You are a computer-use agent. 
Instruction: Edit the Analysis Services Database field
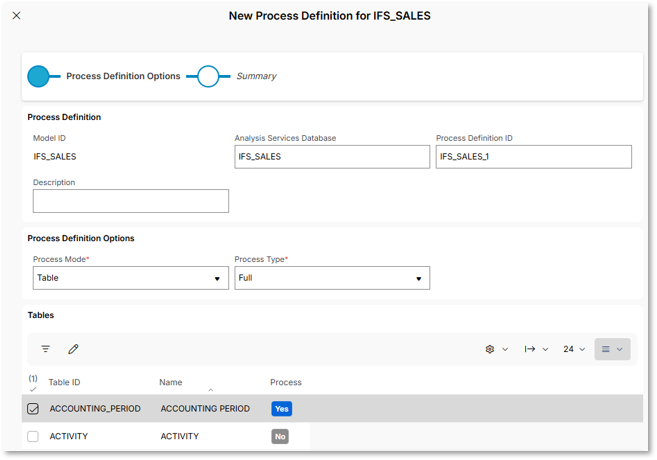pyautogui.click(x=332, y=157)
